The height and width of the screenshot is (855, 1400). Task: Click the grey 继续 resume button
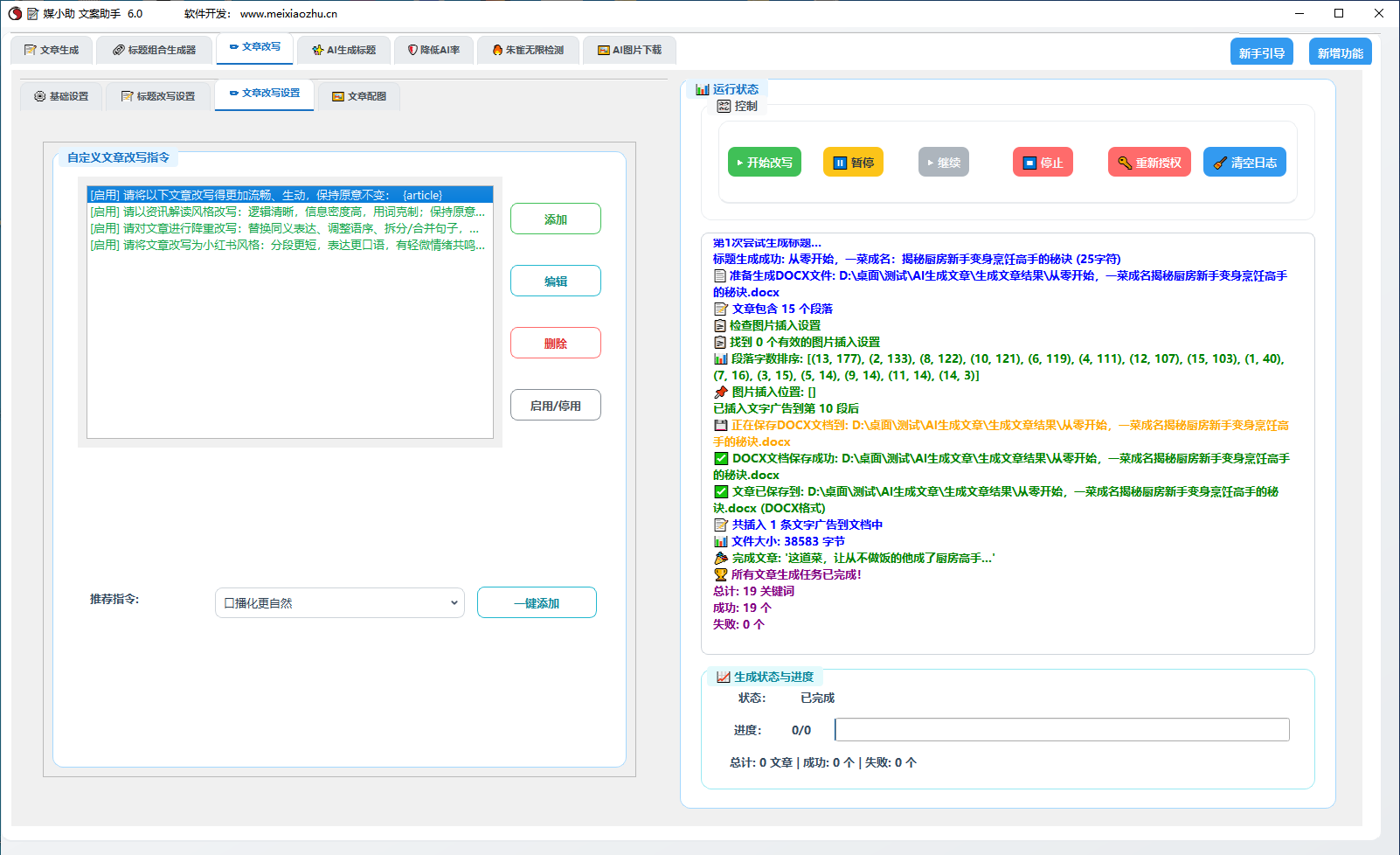click(943, 163)
